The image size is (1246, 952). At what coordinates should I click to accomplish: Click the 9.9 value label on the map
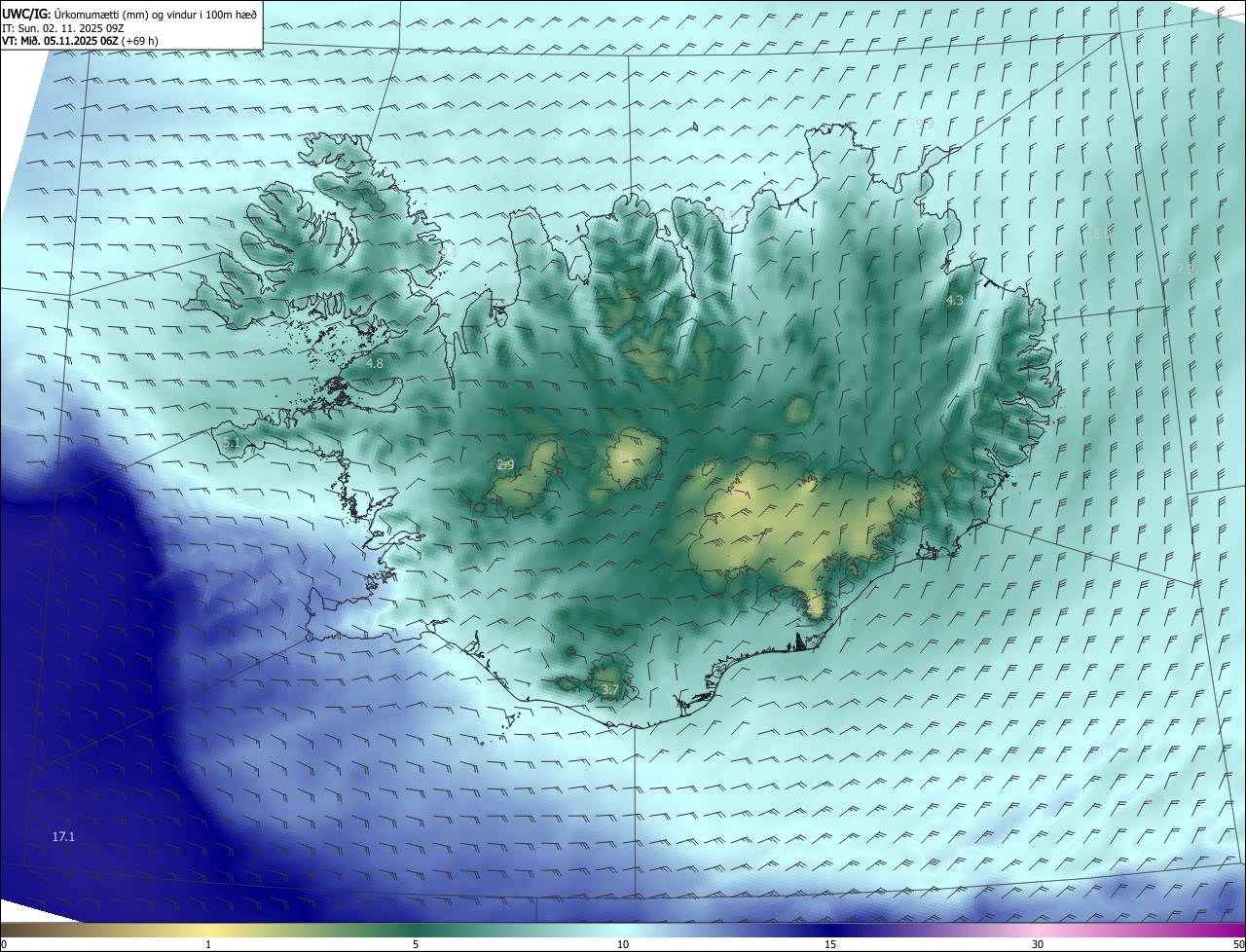925,124
